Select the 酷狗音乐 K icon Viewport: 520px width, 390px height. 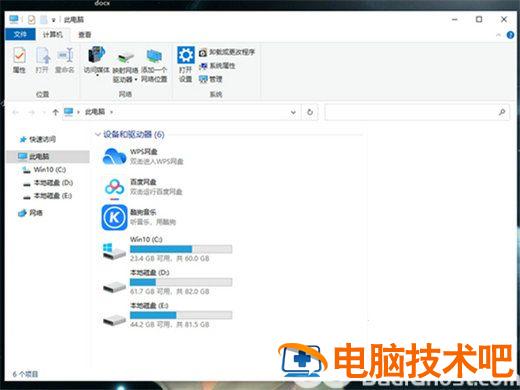click(x=114, y=217)
